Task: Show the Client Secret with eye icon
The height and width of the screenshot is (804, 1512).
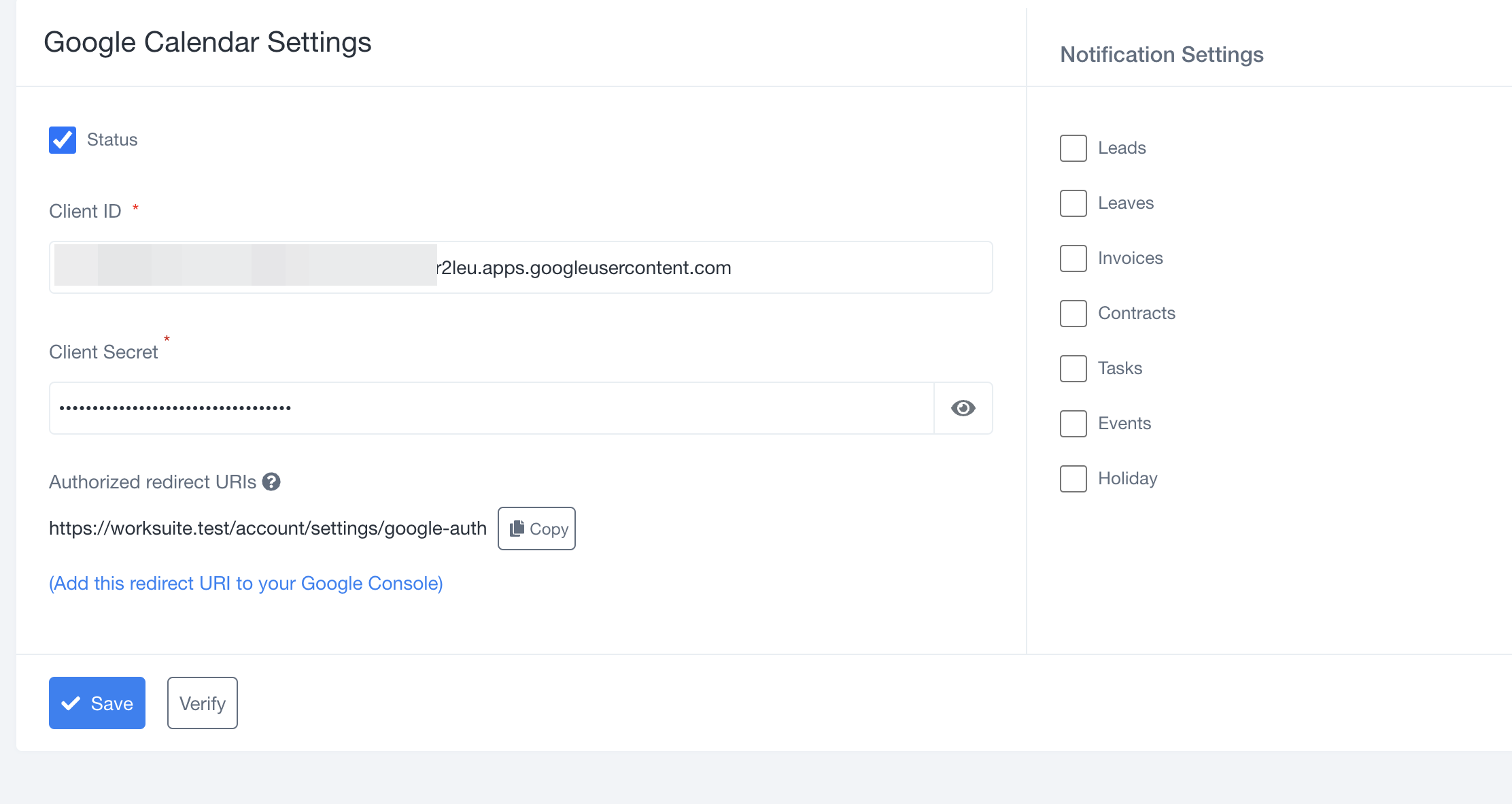Action: (x=963, y=408)
